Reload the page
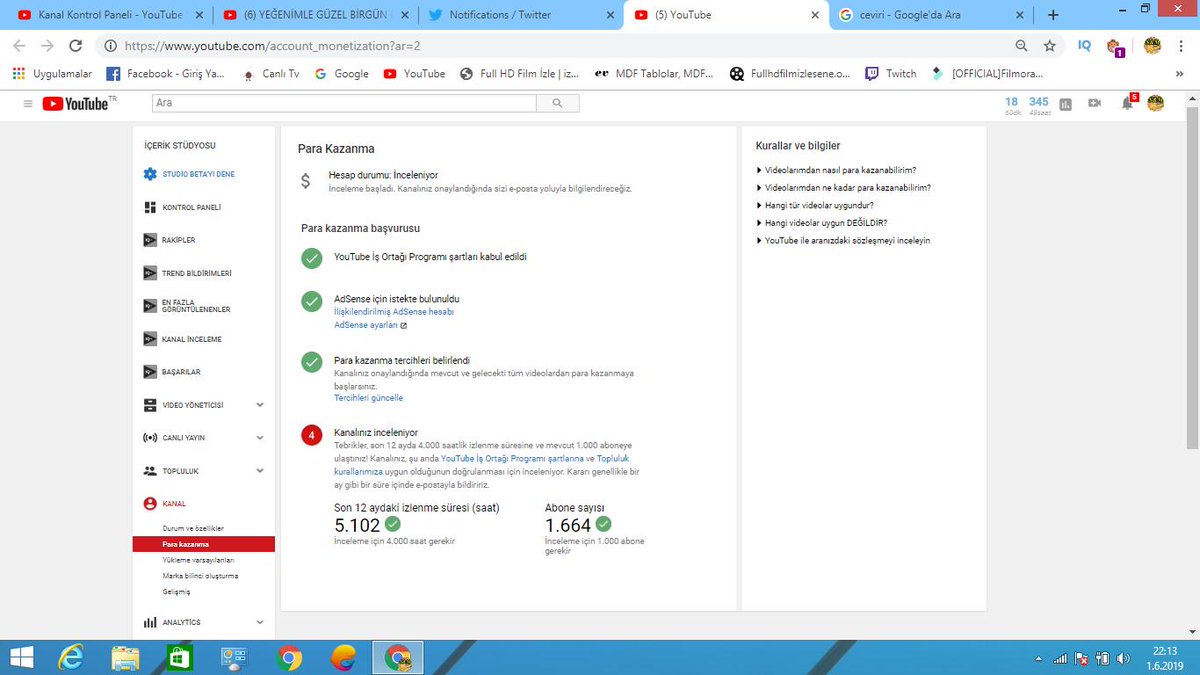 pos(75,46)
